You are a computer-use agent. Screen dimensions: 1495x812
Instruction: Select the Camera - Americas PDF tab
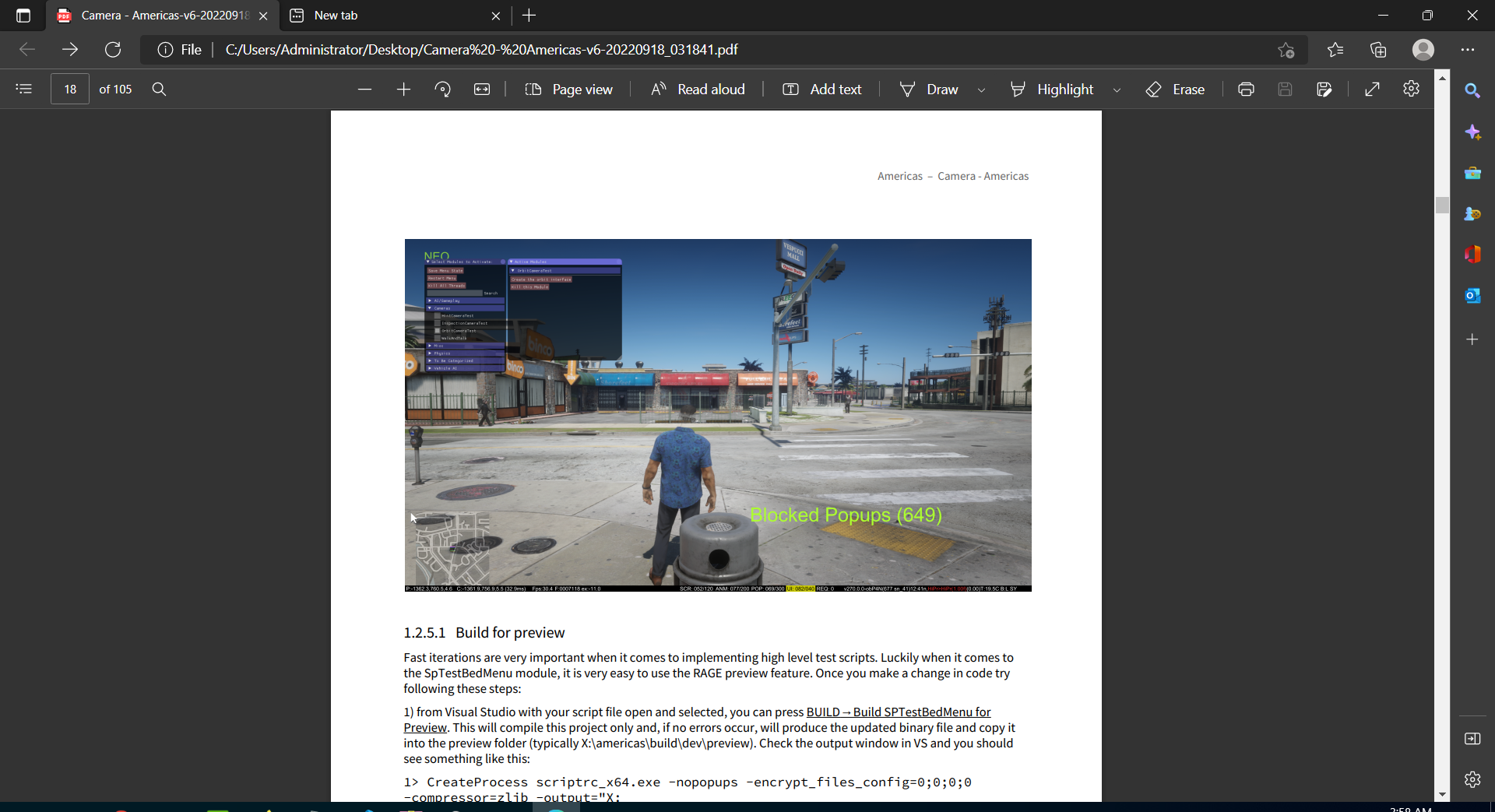click(164, 16)
